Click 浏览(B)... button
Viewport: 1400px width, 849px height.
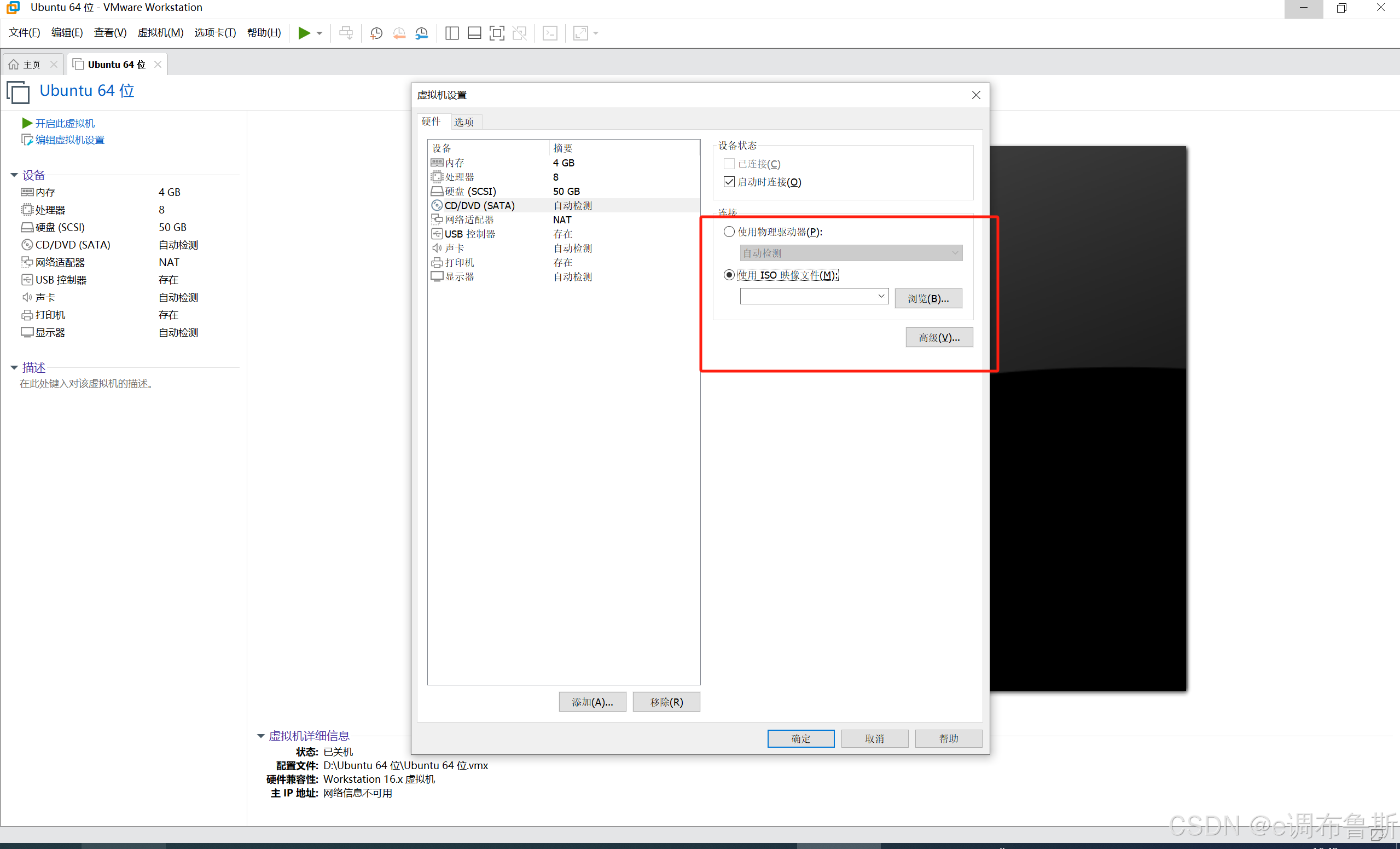928,298
